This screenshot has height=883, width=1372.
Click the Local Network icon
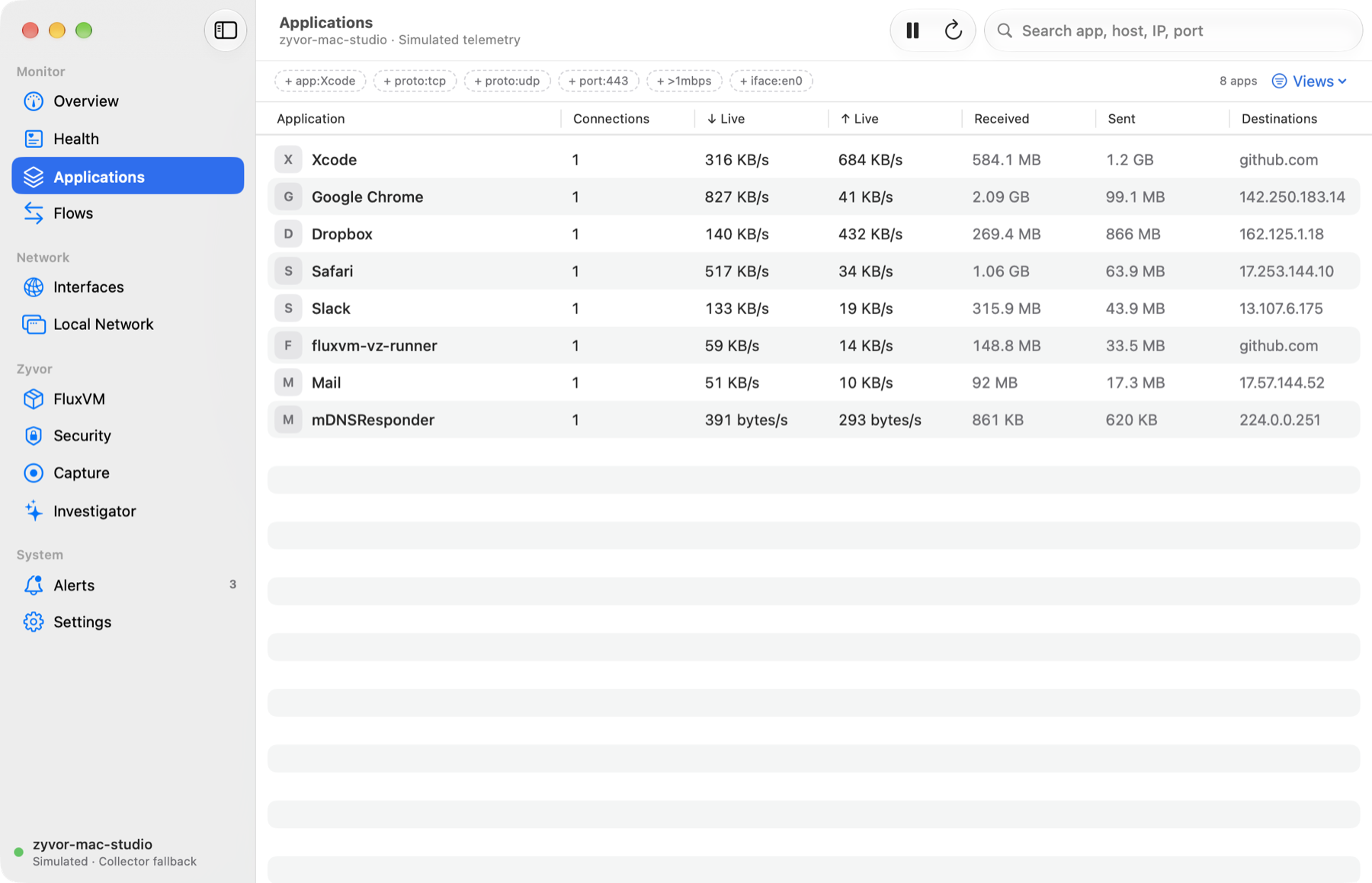point(34,325)
